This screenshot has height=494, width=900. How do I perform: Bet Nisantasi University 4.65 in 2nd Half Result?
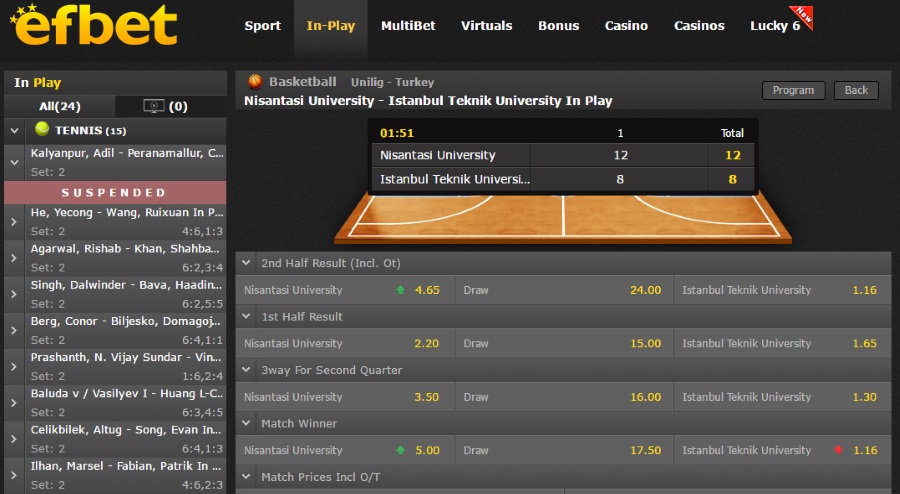tap(344, 290)
